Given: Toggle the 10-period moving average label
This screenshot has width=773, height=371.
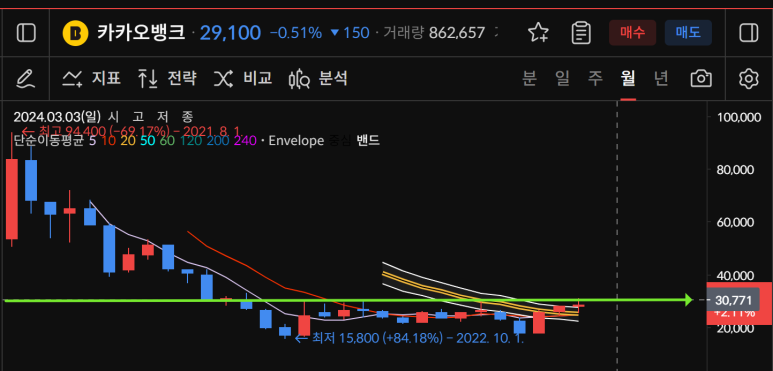Looking at the screenshot, I should pyautogui.click(x=108, y=141).
